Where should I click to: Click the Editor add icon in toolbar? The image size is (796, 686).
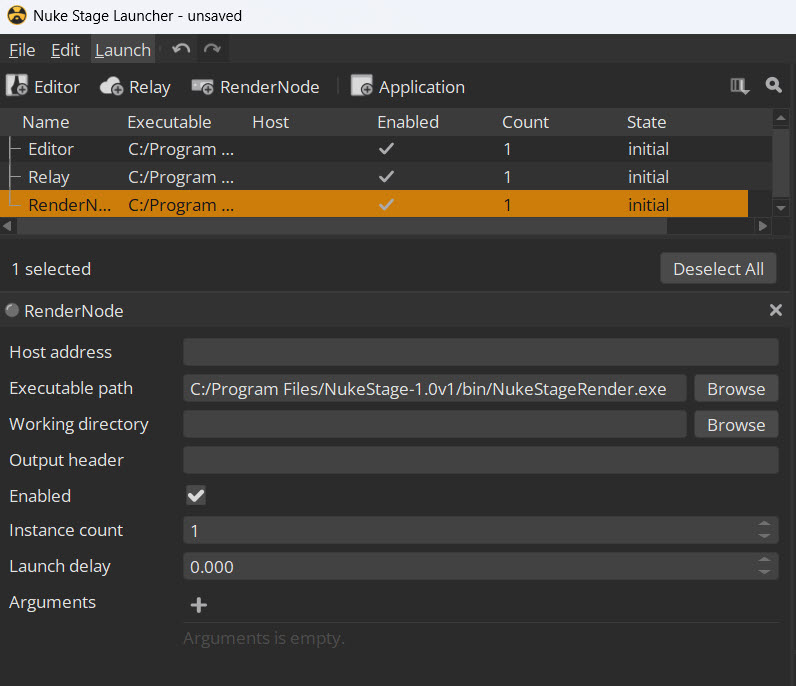[17, 87]
